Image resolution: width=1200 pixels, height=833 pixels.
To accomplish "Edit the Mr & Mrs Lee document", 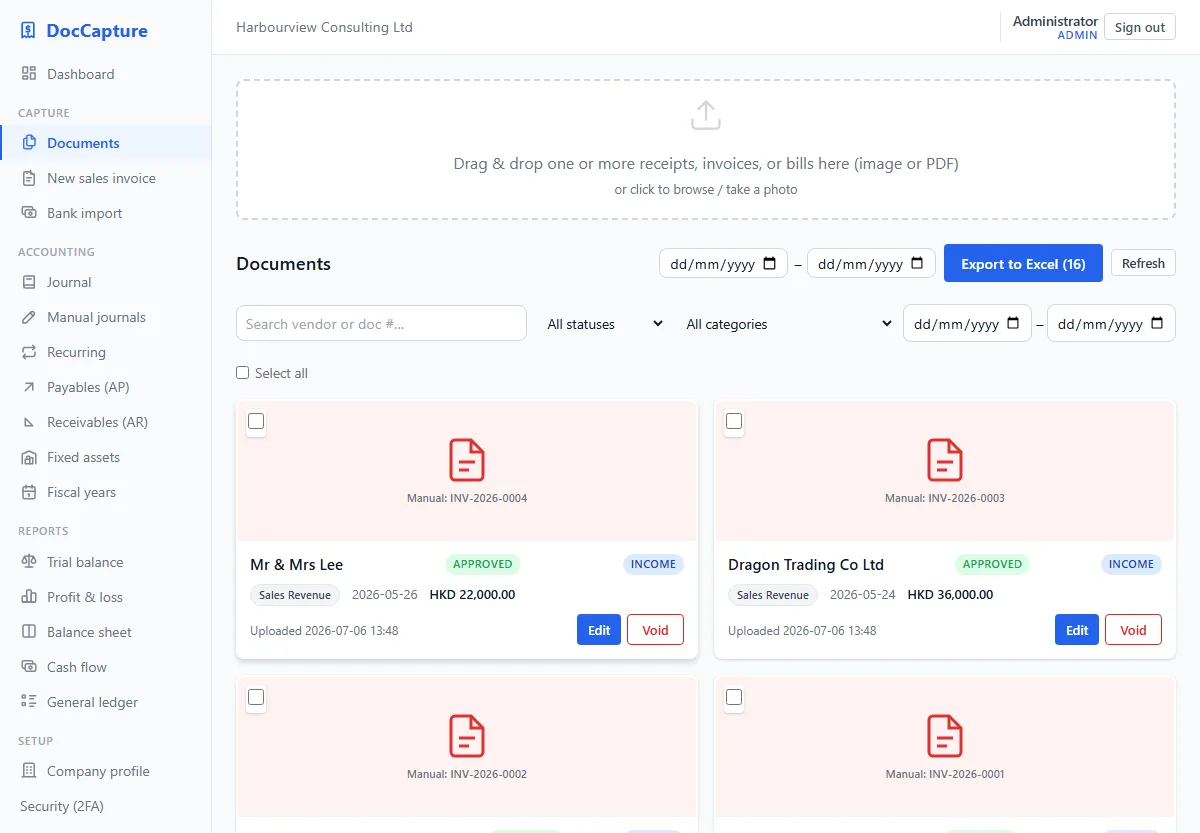I will click(x=599, y=630).
